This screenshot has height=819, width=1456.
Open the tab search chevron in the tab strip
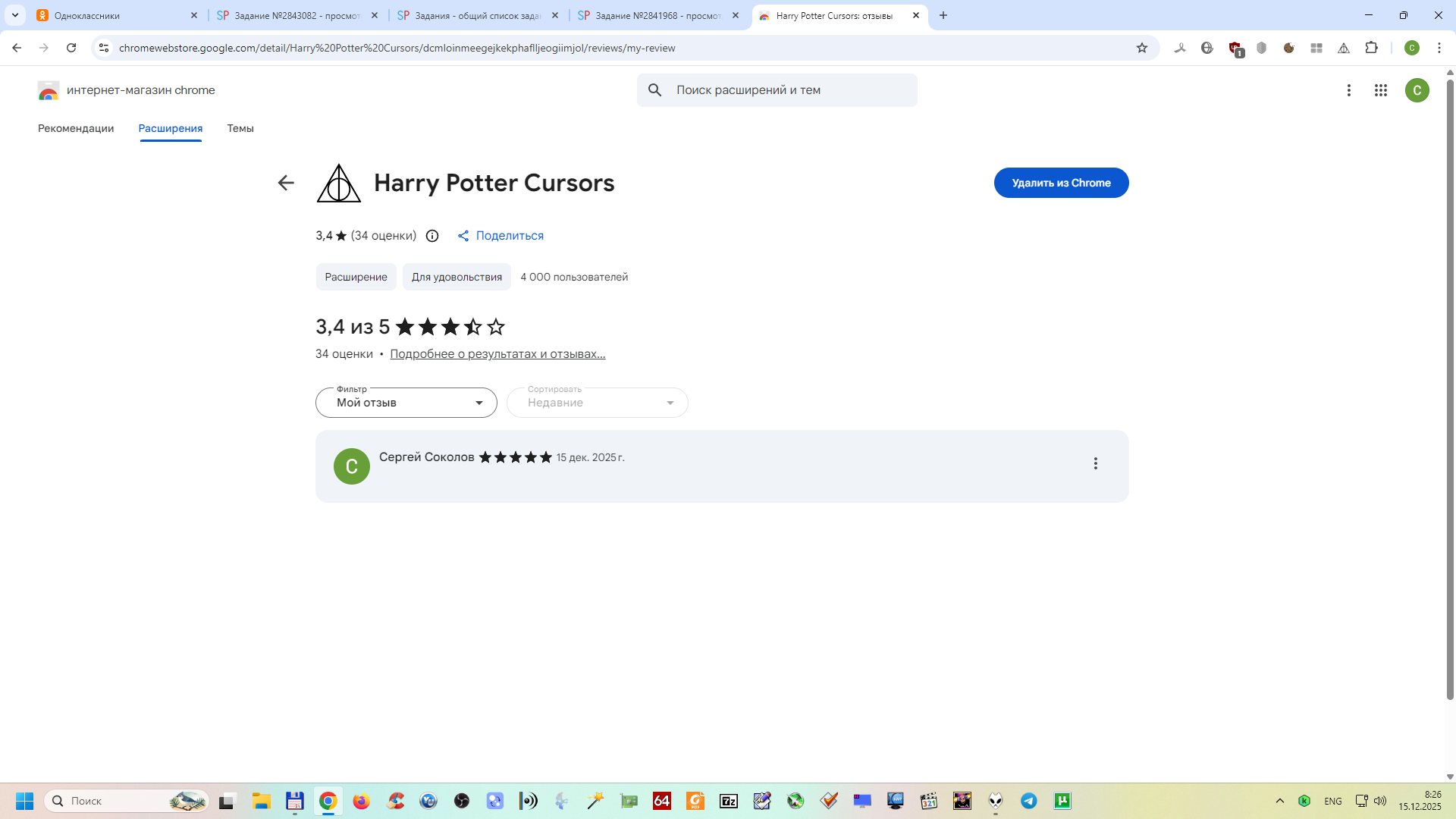tap(15, 15)
